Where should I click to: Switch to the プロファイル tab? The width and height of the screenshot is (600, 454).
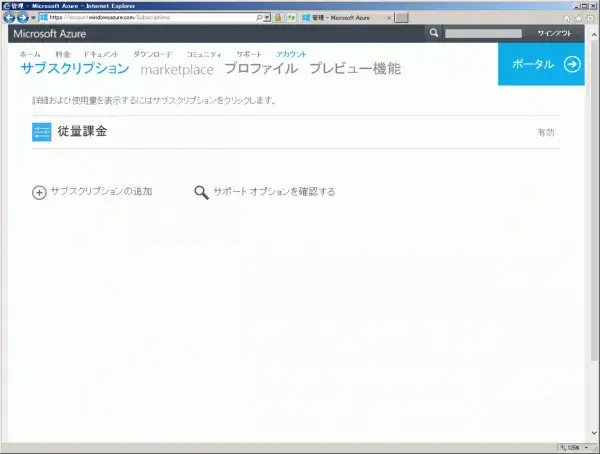click(x=261, y=69)
